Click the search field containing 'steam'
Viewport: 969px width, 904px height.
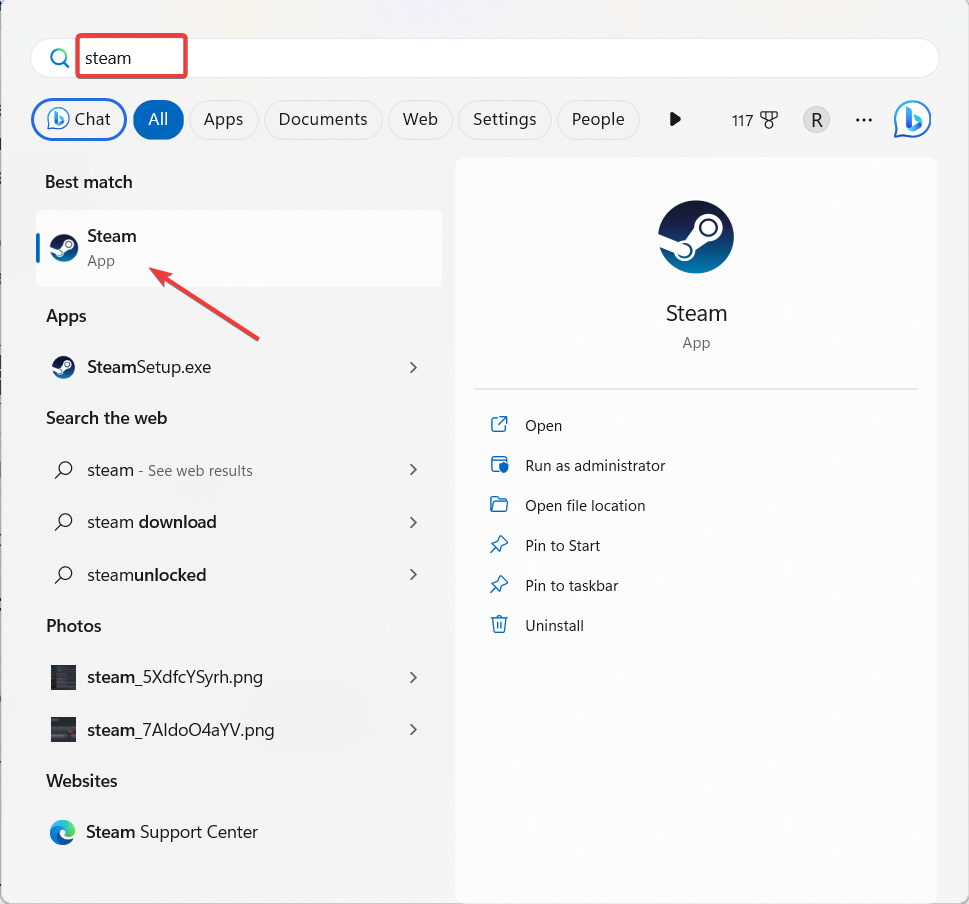tap(484, 58)
